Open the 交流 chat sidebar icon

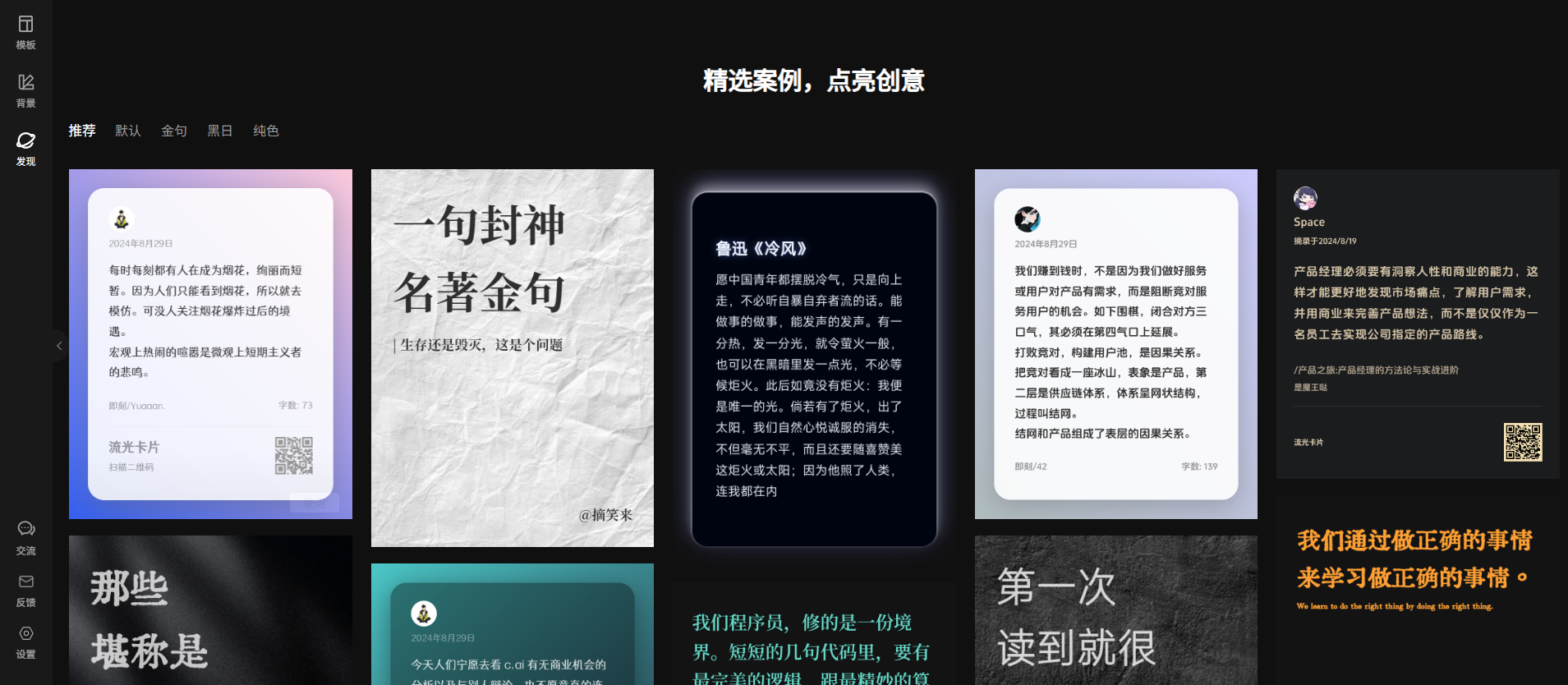tap(25, 538)
